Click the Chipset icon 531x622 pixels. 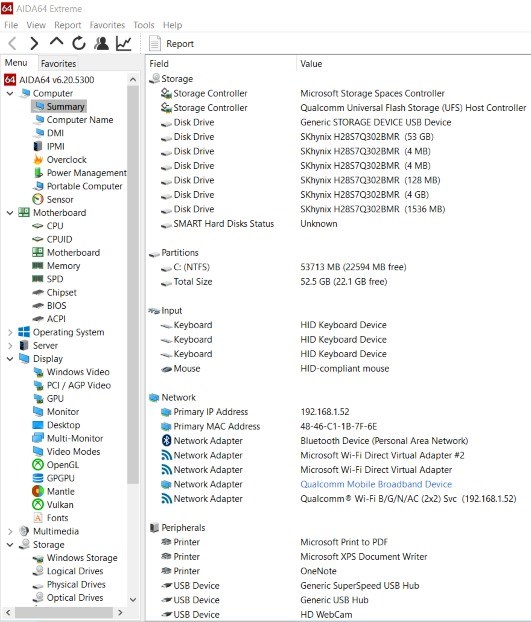point(38,292)
